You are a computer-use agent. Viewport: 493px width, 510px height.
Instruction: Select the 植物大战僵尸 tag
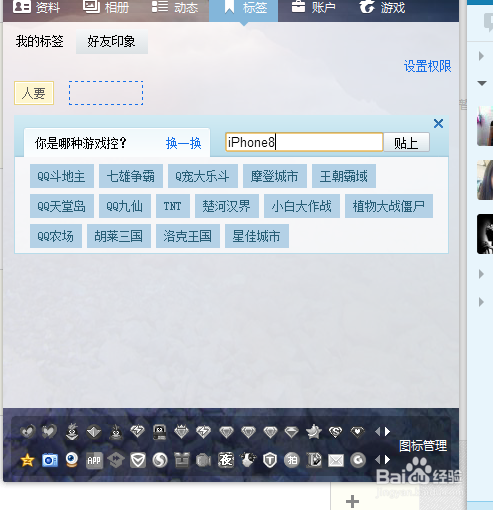389,206
